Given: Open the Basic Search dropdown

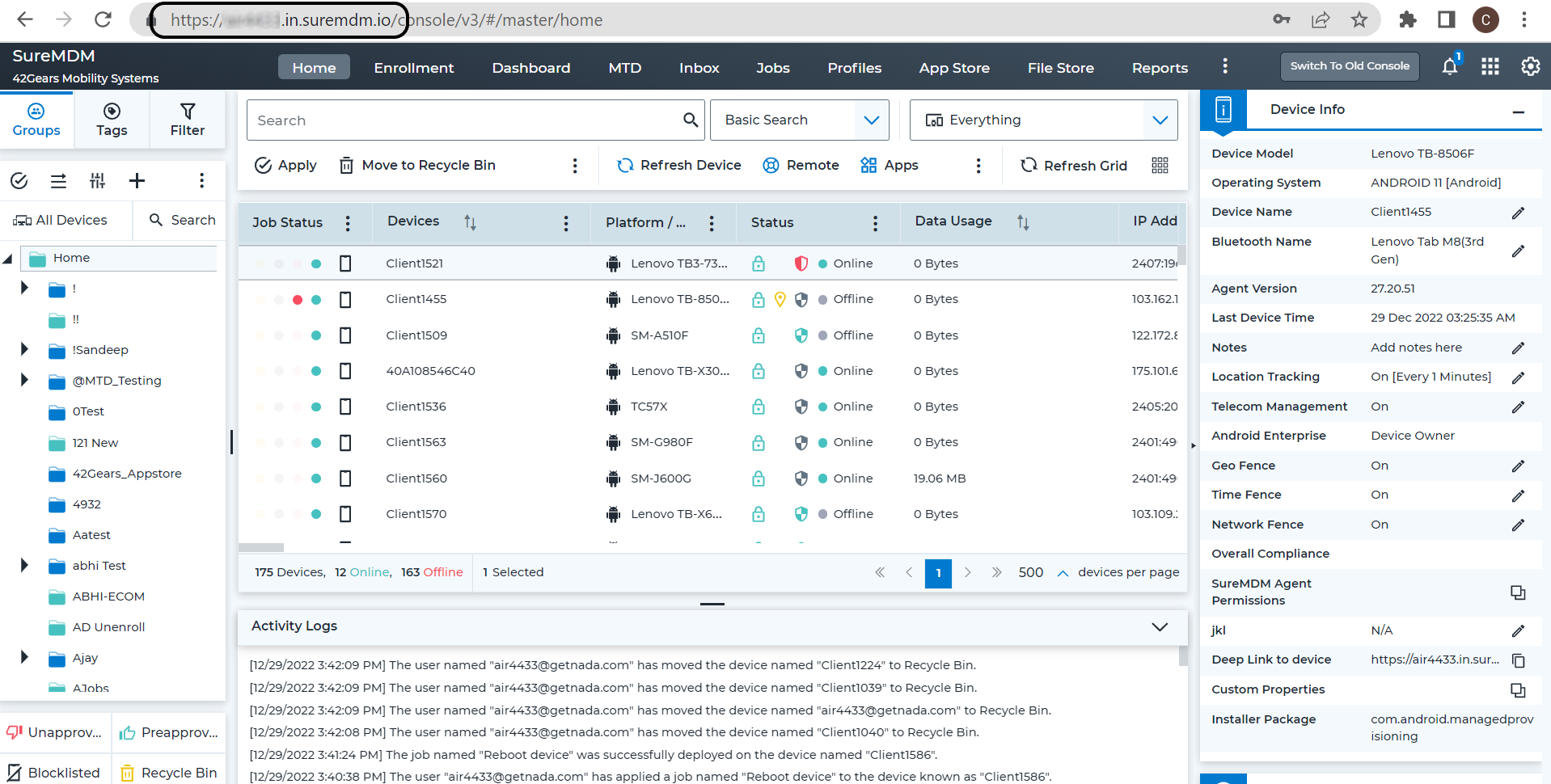Looking at the screenshot, I should tap(799, 120).
